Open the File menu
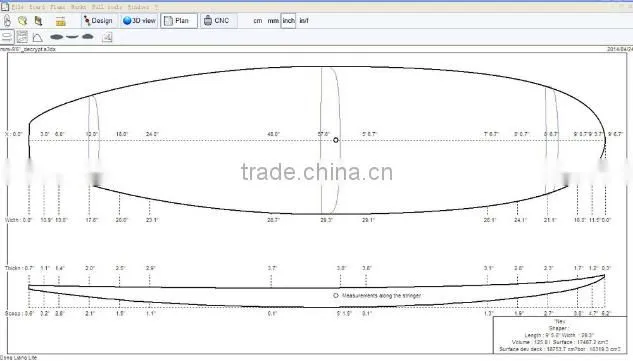 [x=17, y=7]
